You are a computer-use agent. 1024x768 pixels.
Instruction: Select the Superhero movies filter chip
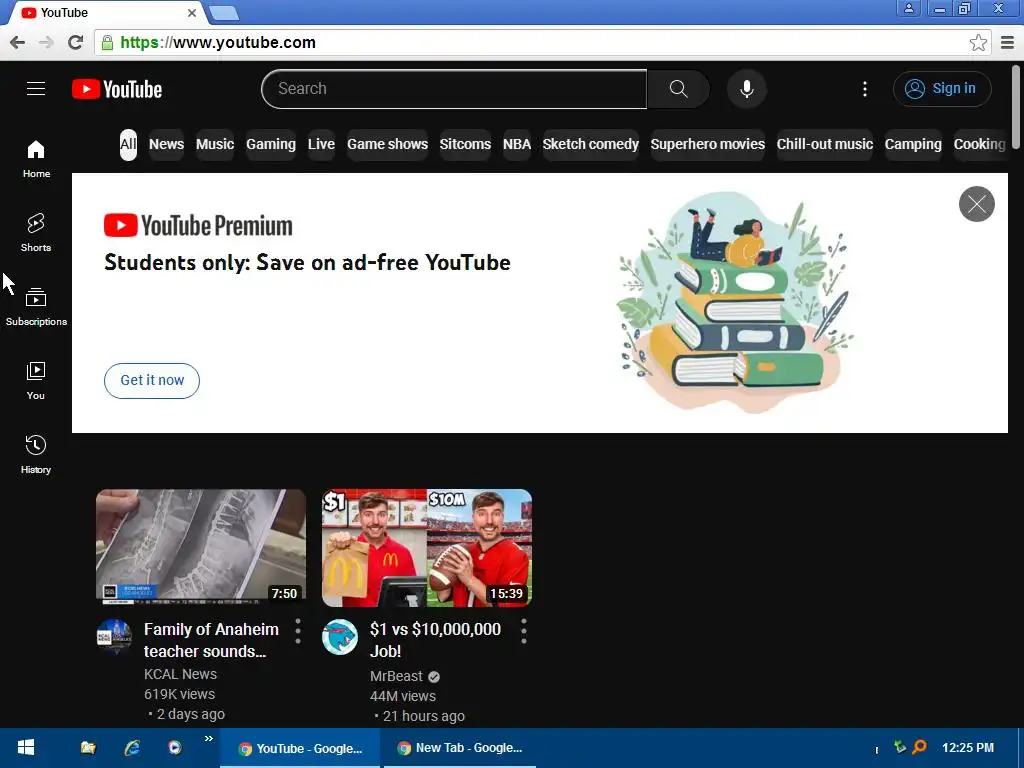coord(707,144)
